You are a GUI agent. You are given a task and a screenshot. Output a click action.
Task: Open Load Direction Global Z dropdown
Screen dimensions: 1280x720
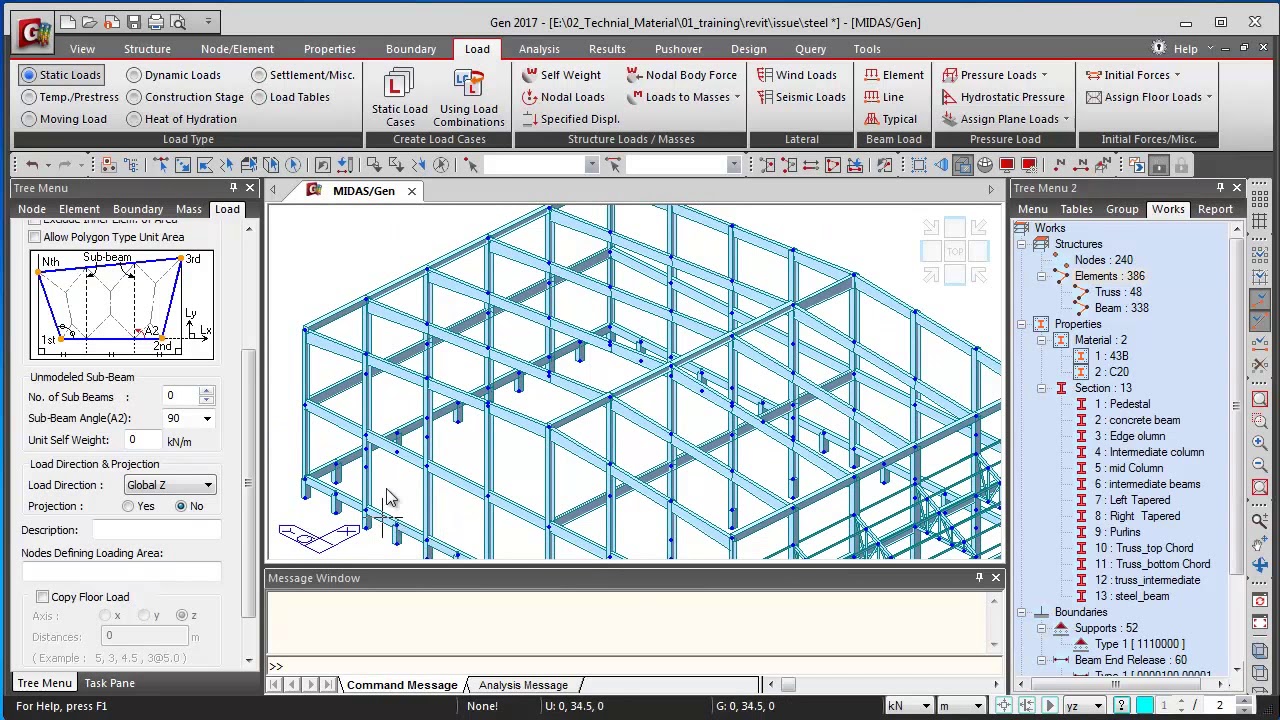point(170,485)
